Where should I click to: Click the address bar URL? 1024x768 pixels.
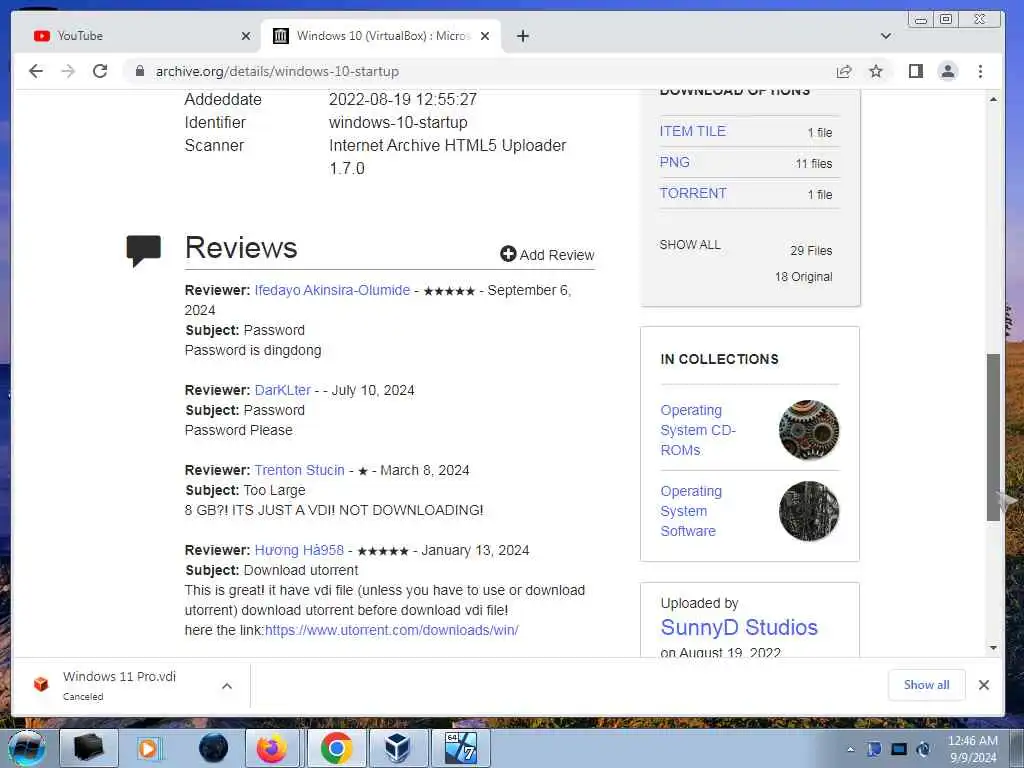click(277, 71)
